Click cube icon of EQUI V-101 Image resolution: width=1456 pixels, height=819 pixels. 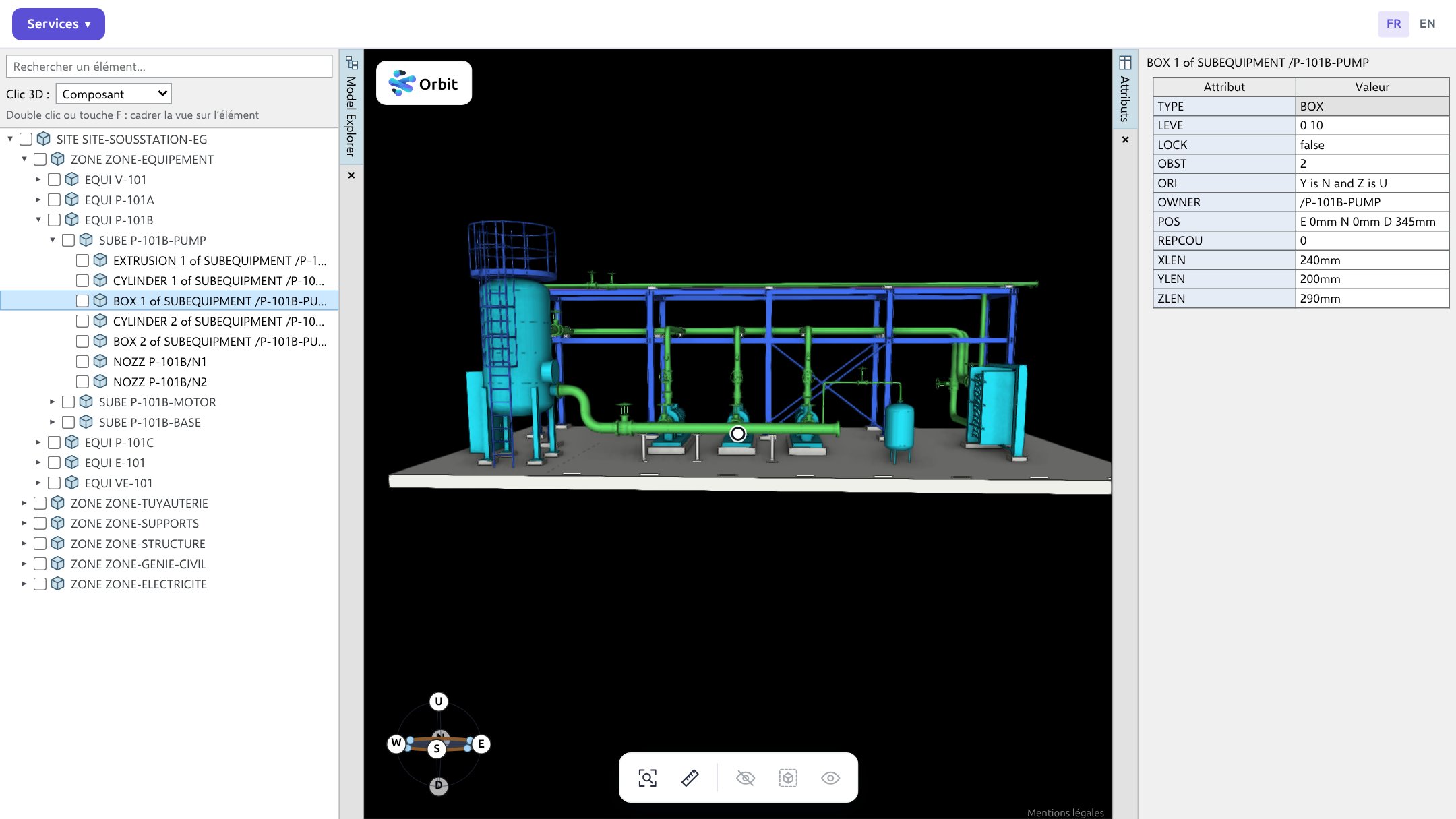click(x=72, y=179)
